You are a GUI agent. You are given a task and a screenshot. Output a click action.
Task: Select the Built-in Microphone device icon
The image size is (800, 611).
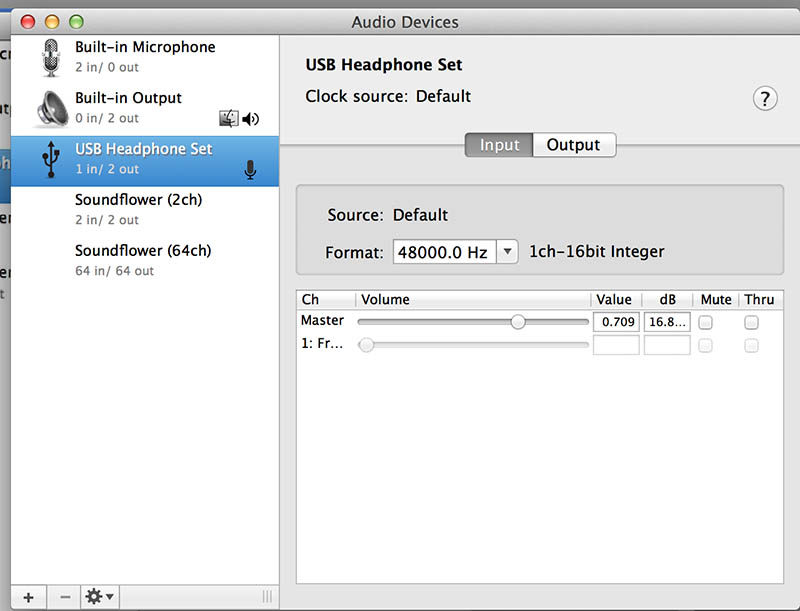50,56
